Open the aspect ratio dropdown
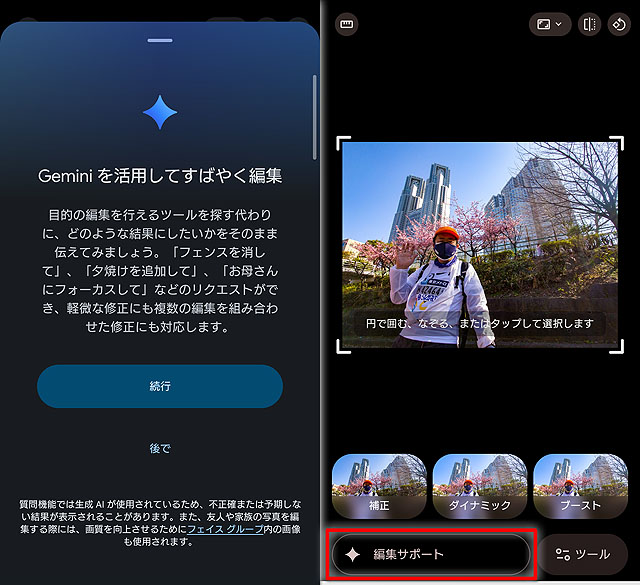The height and width of the screenshot is (585, 640). pos(549,23)
